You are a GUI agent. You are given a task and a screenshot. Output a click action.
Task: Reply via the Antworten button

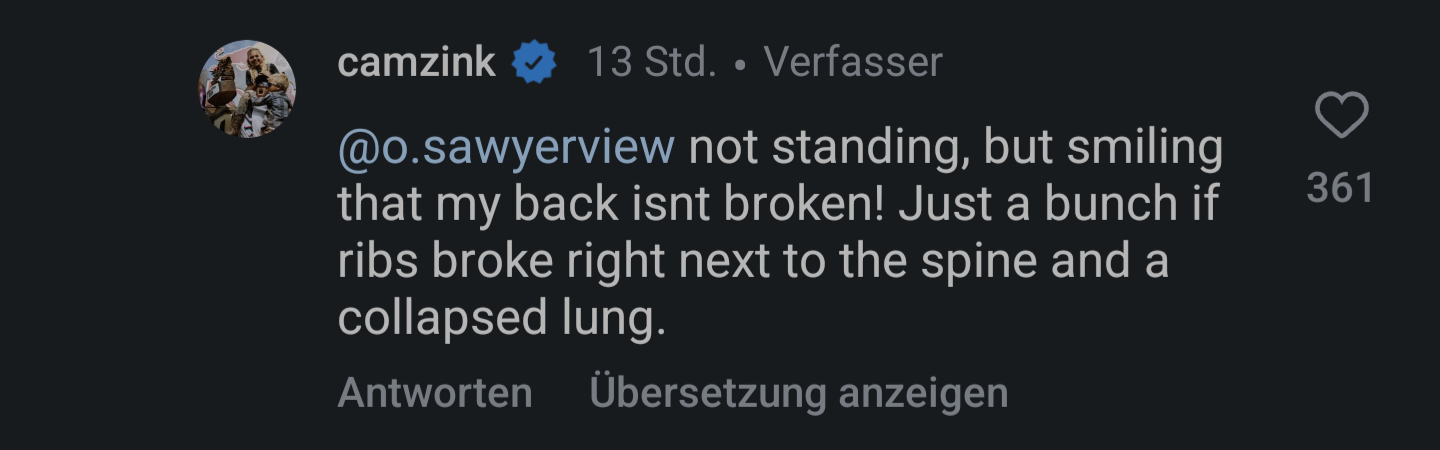[x=434, y=392]
